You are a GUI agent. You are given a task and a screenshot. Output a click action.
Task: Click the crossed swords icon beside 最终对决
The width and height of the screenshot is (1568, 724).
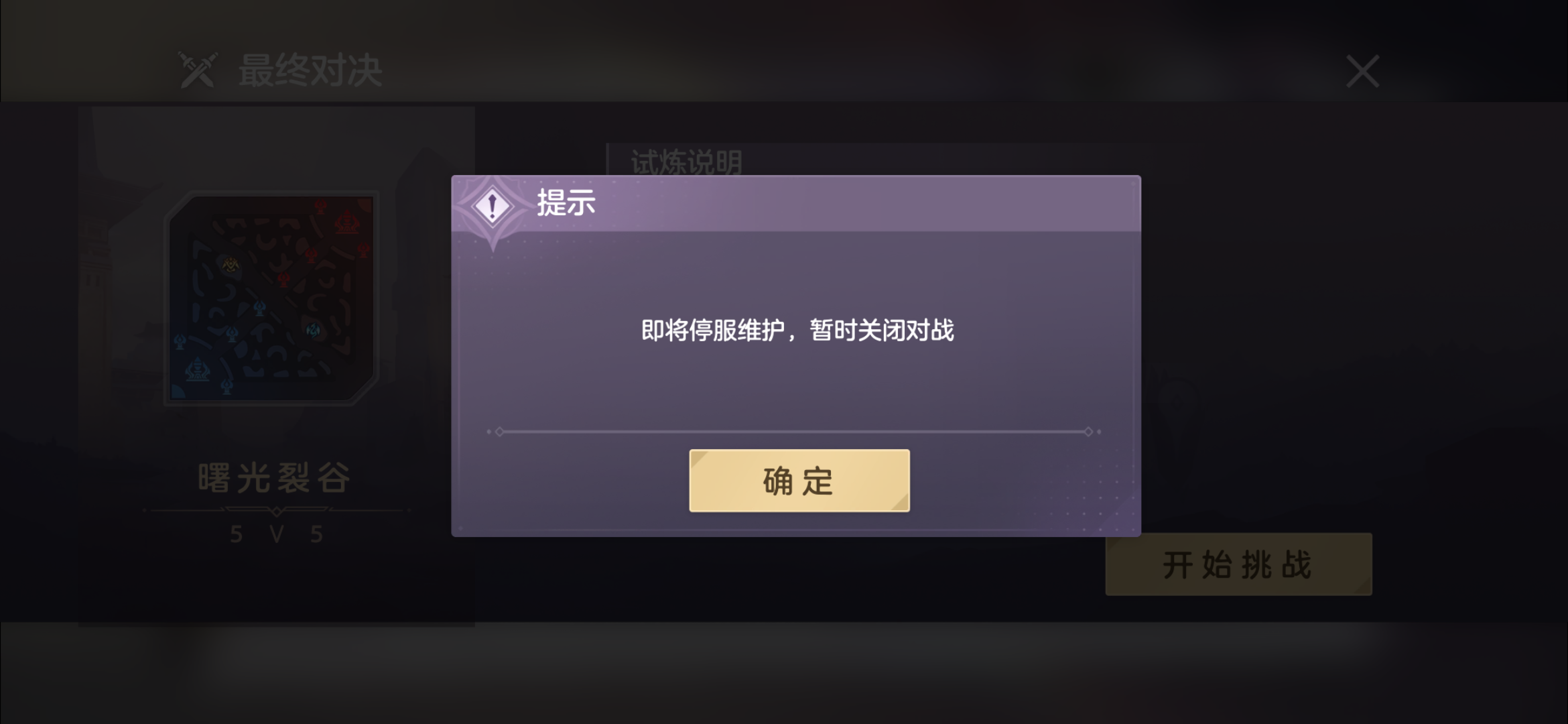click(197, 70)
